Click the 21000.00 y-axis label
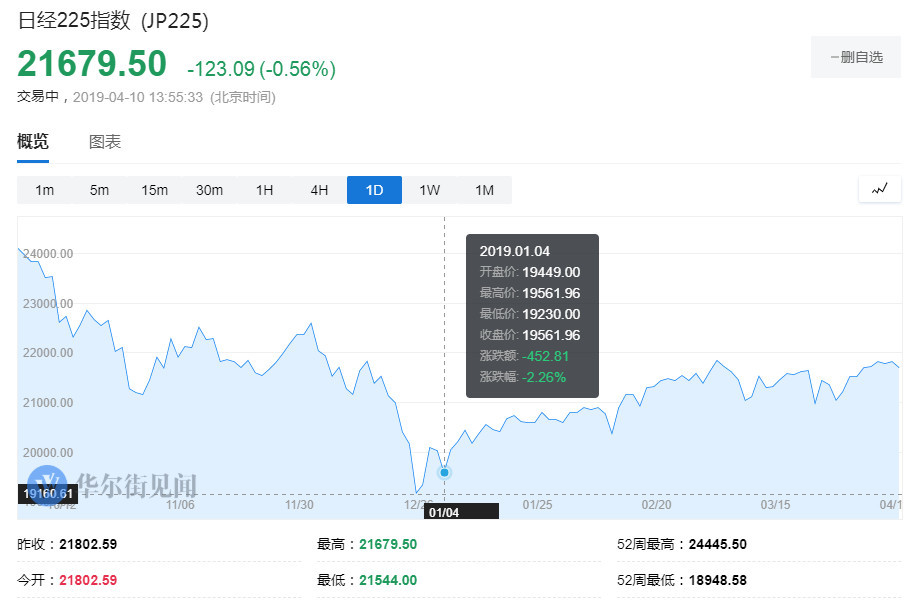 tap(48, 402)
